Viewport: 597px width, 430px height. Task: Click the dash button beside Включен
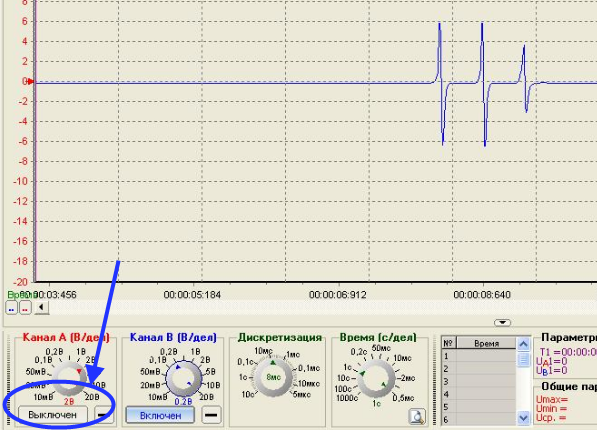211,415
